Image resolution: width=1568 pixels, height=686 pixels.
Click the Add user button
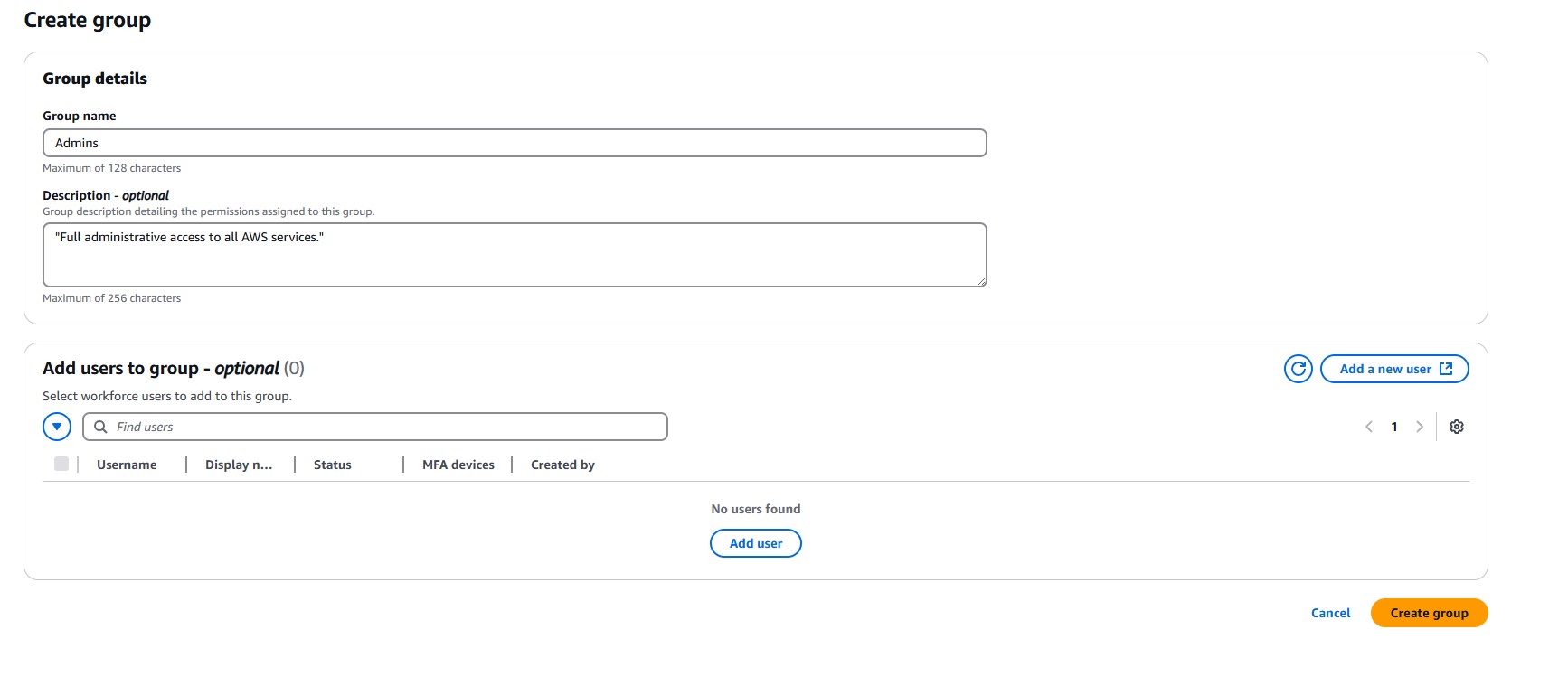tap(755, 543)
